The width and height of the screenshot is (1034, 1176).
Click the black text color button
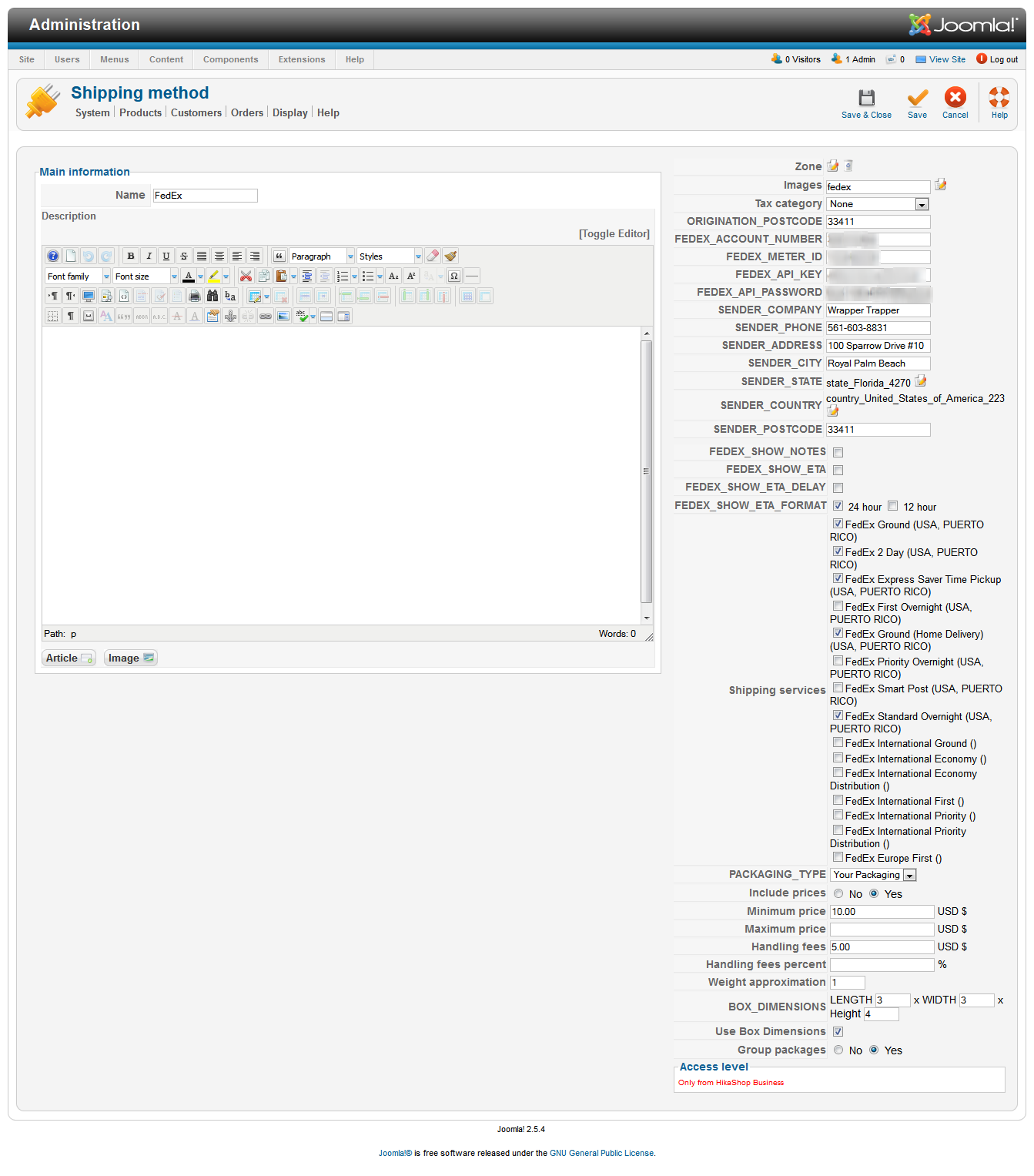click(x=188, y=276)
